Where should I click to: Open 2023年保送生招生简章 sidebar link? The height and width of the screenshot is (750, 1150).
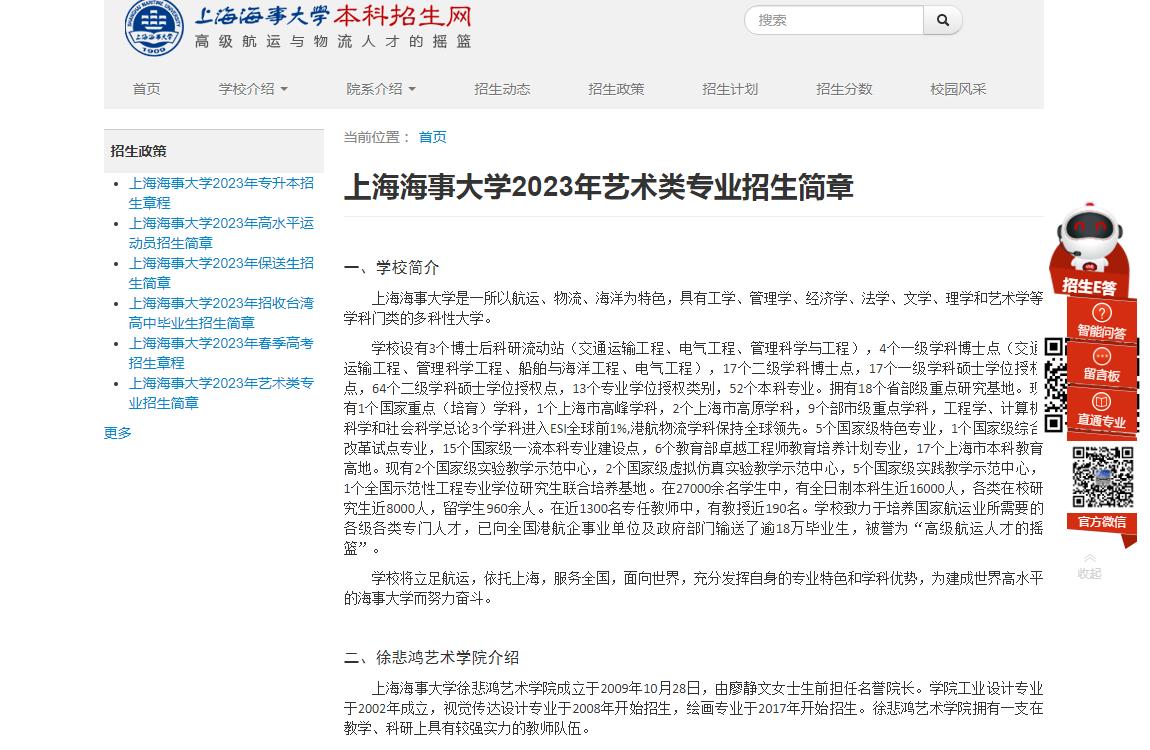(221, 273)
